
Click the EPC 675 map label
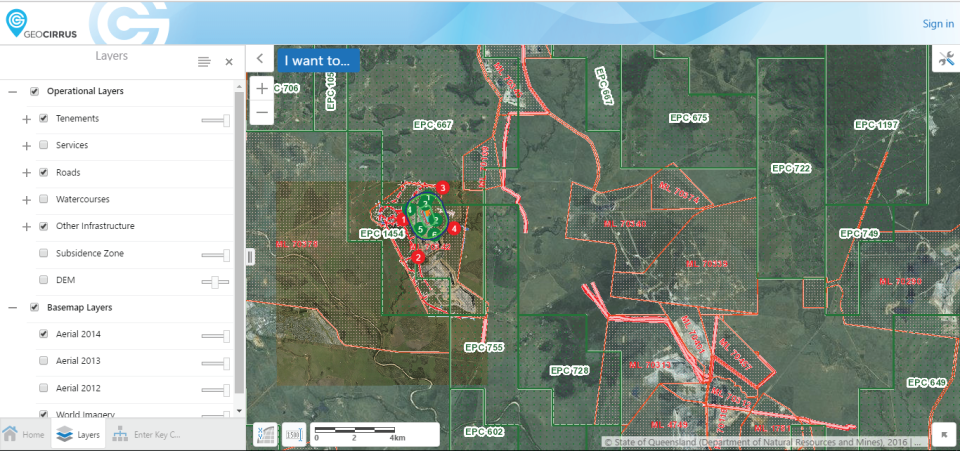coord(688,118)
